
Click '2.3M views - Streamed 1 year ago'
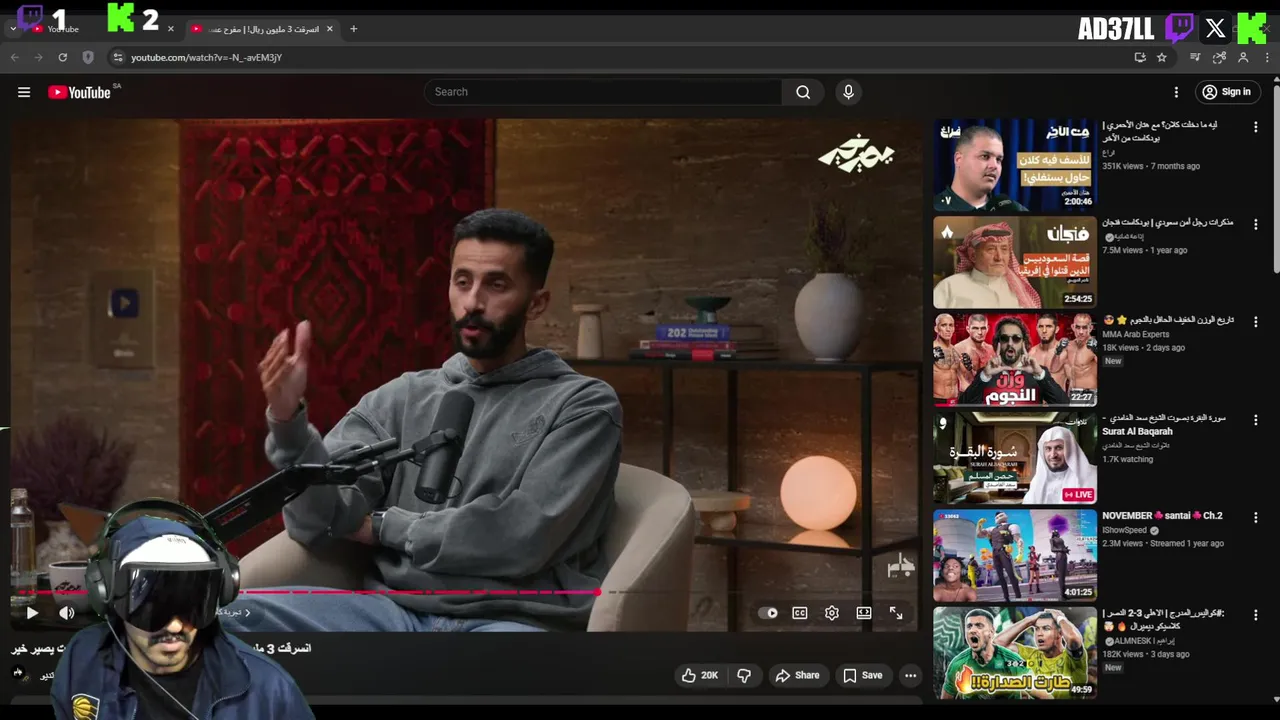(x=1163, y=543)
